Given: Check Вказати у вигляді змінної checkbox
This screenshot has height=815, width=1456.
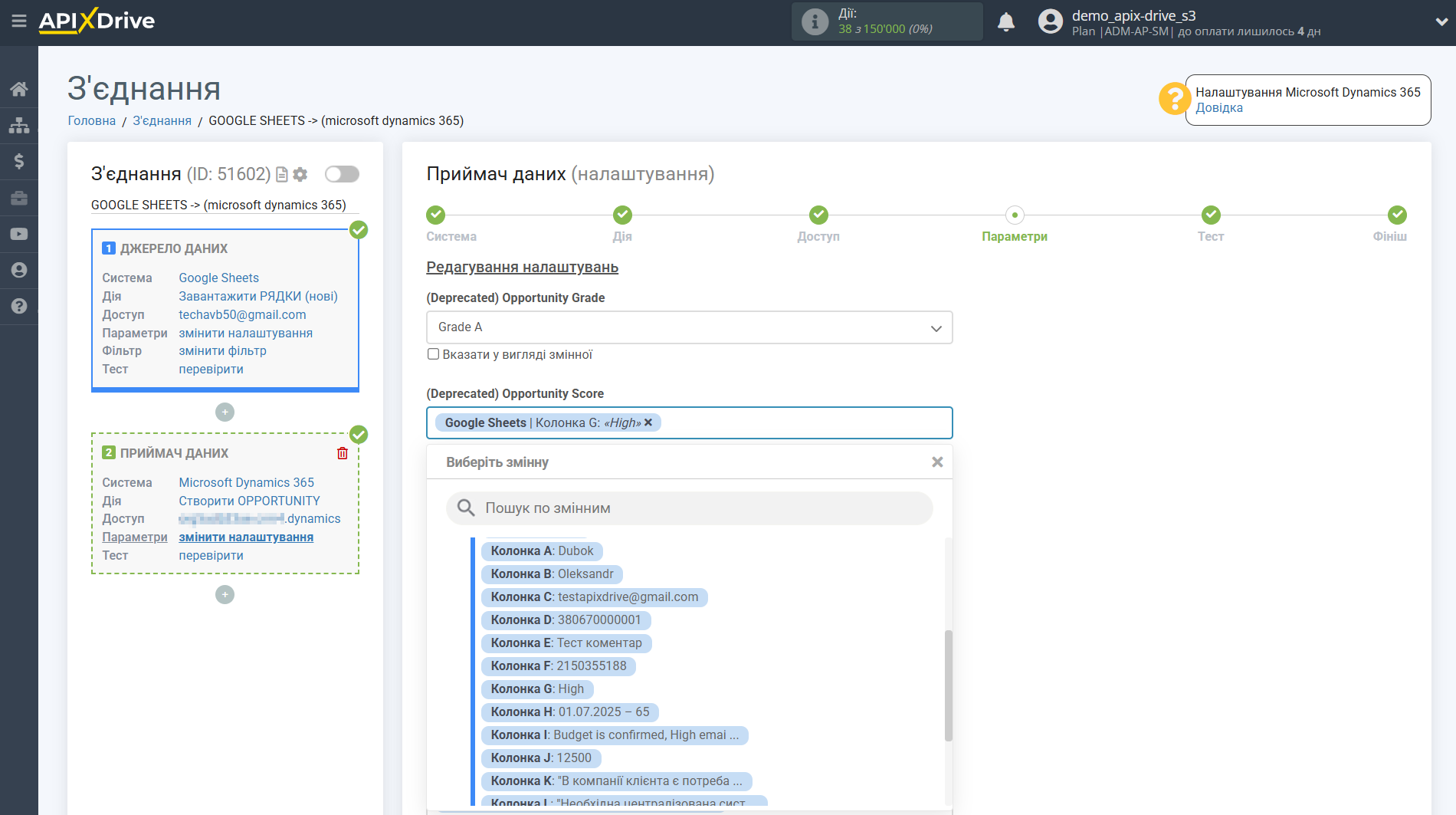Looking at the screenshot, I should (434, 354).
